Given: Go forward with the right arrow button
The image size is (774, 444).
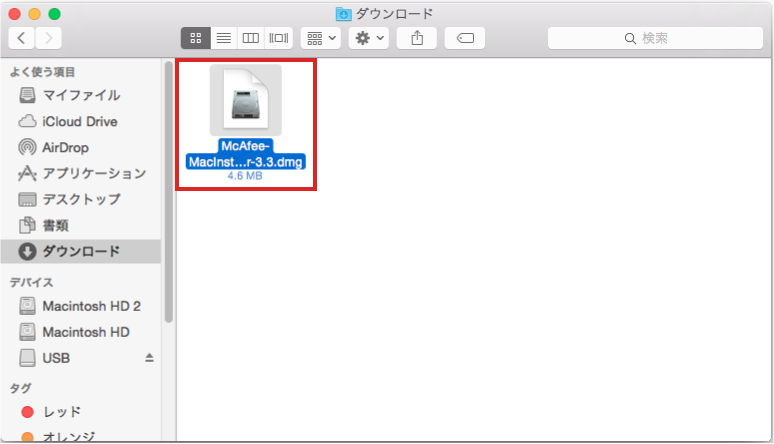Looking at the screenshot, I should [48, 38].
